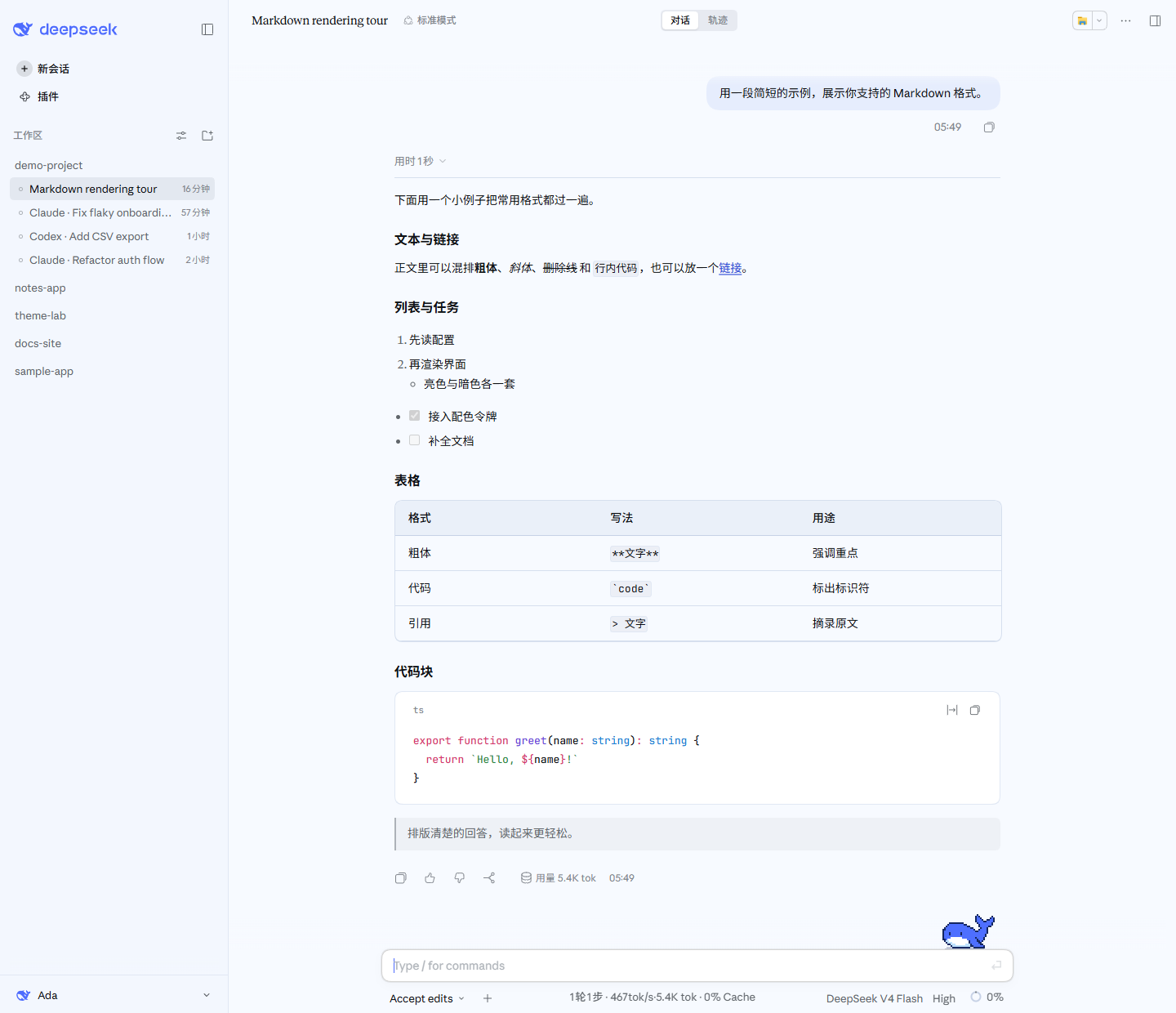Follow the 链接 hyperlink in text

pos(730,268)
